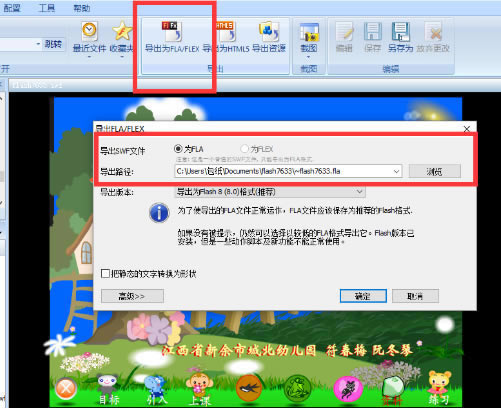Click the Screenshot (截图) toolbar icon

[309, 32]
